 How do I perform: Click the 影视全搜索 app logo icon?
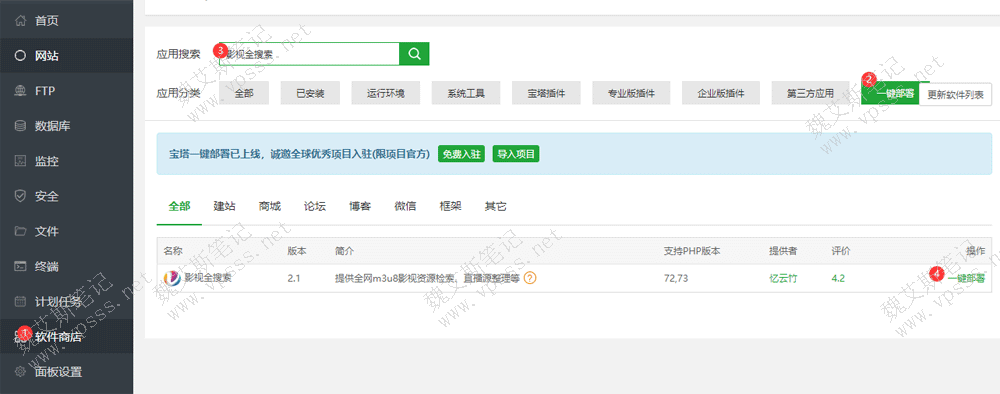[172, 278]
